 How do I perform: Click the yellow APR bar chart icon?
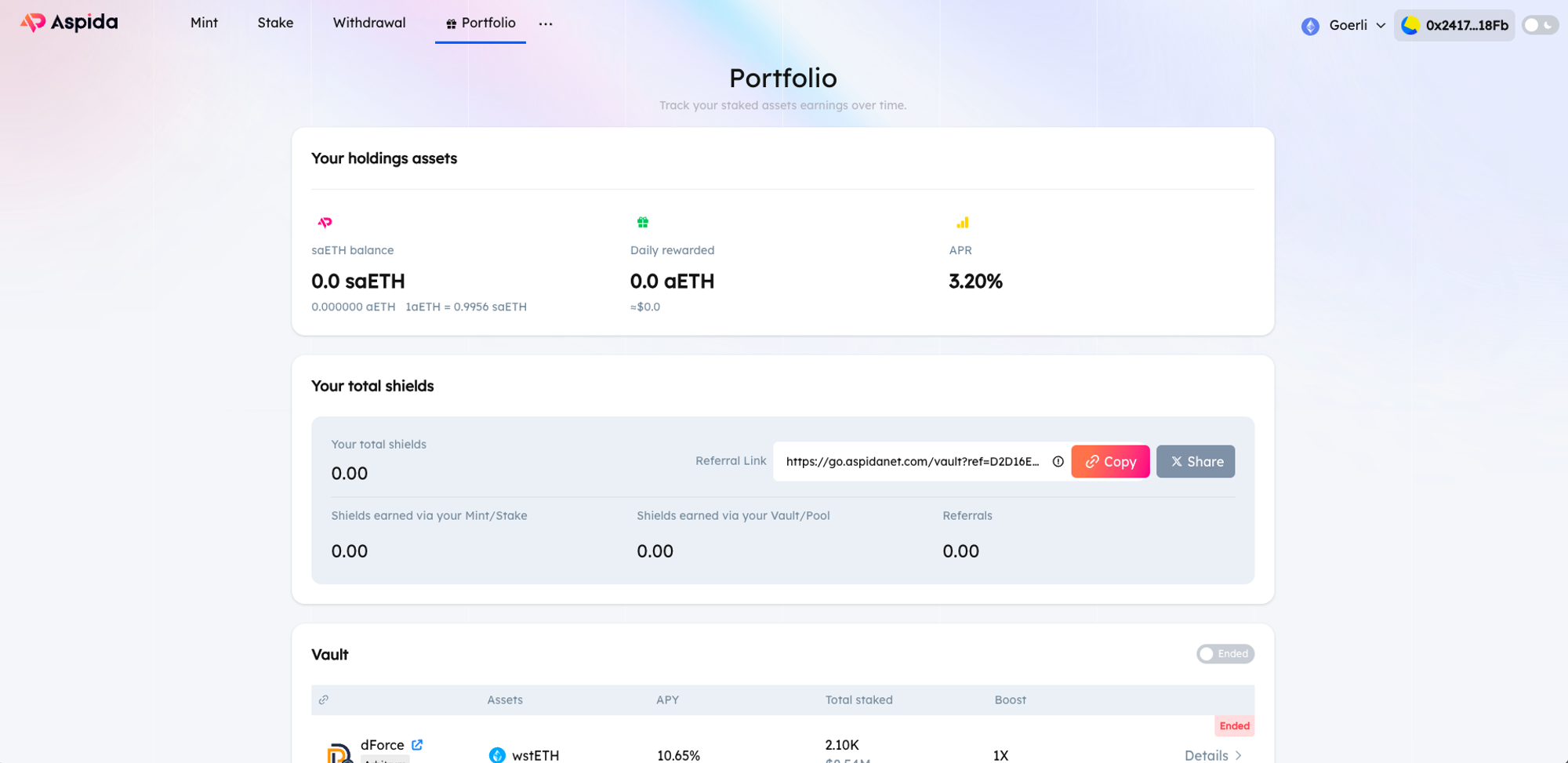(962, 223)
